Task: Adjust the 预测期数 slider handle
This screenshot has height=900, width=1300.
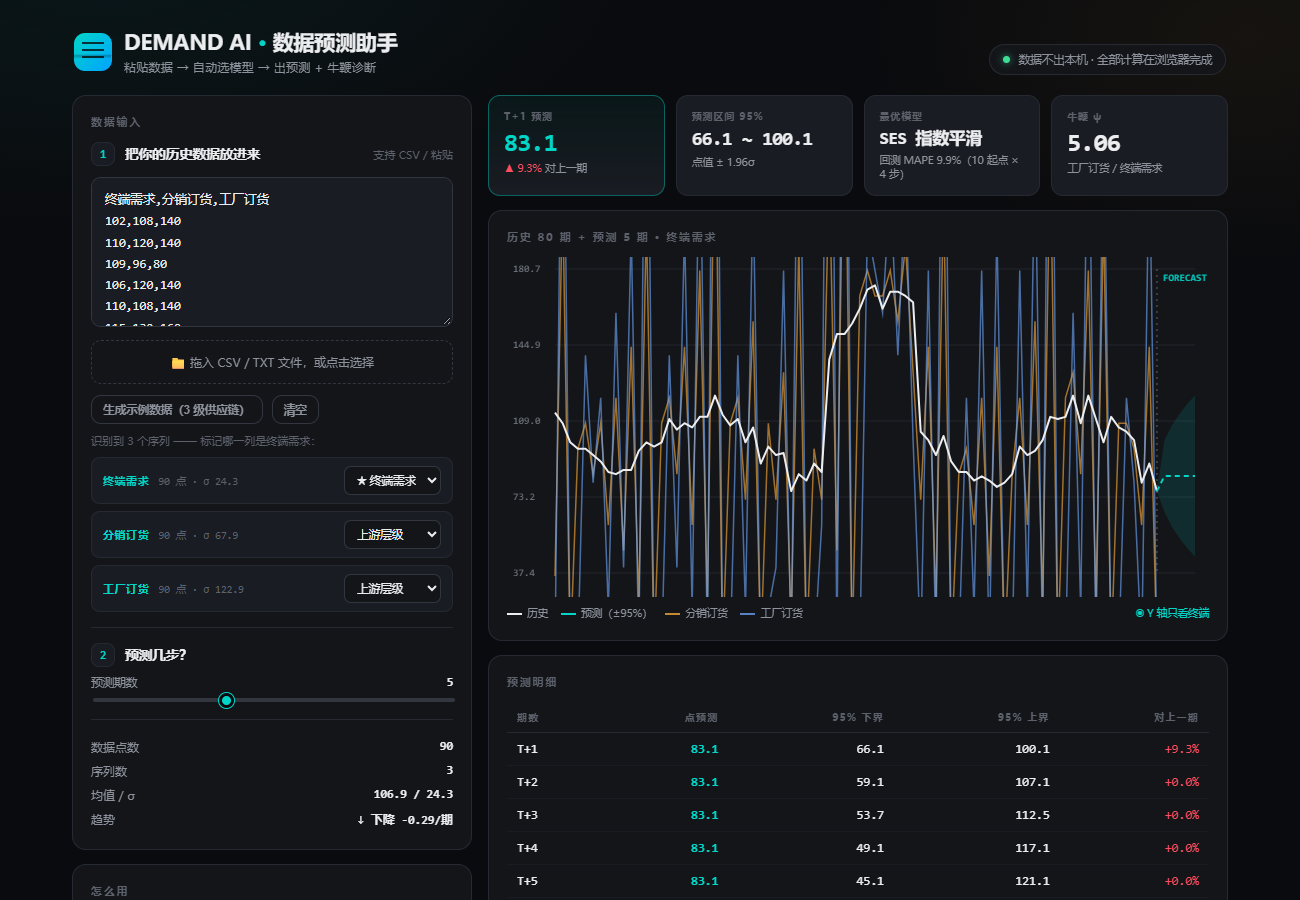Action: pyautogui.click(x=227, y=700)
